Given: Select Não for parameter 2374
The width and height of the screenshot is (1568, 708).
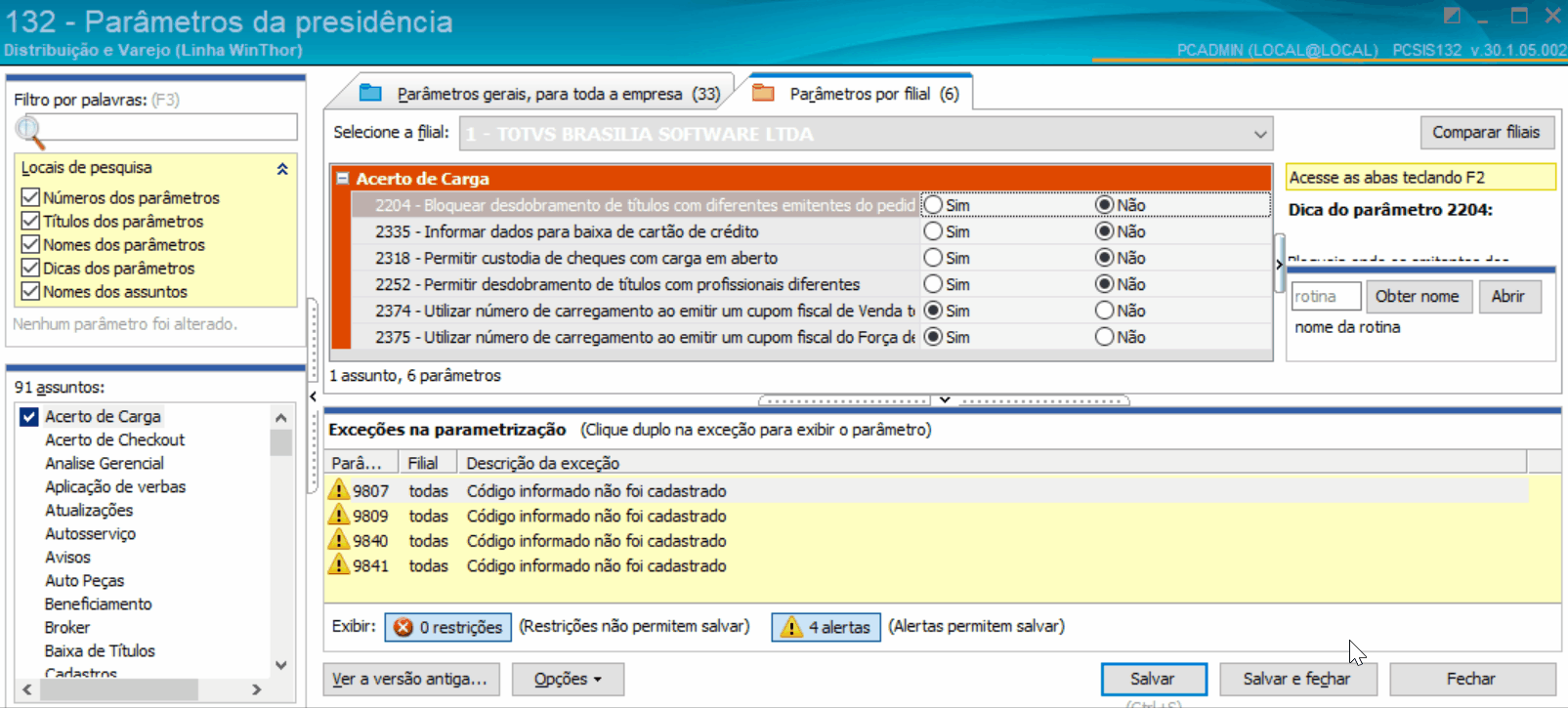Looking at the screenshot, I should pyautogui.click(x=1104, y=311).
